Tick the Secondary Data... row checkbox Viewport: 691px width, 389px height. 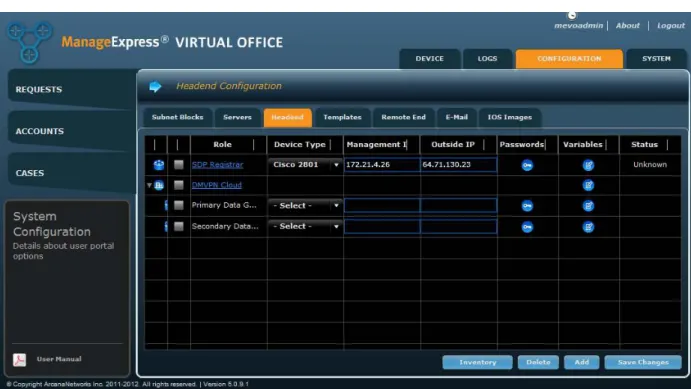[x=178, y=226]
